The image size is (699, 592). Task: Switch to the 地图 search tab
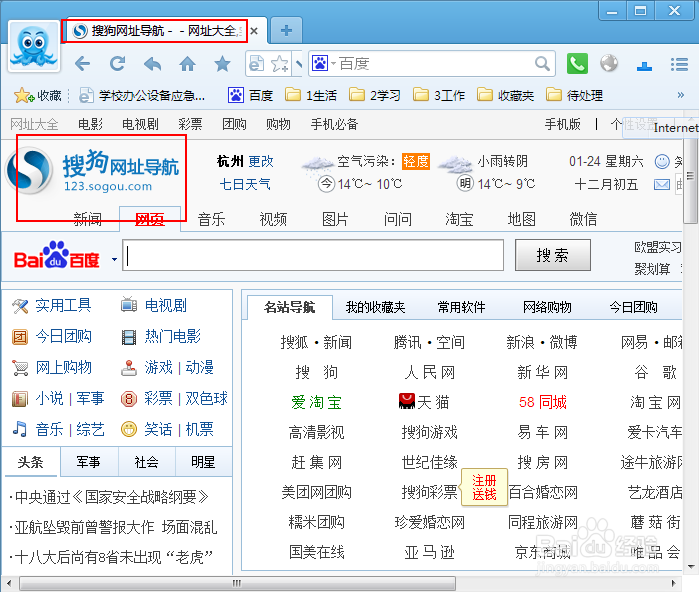[522, 219]
